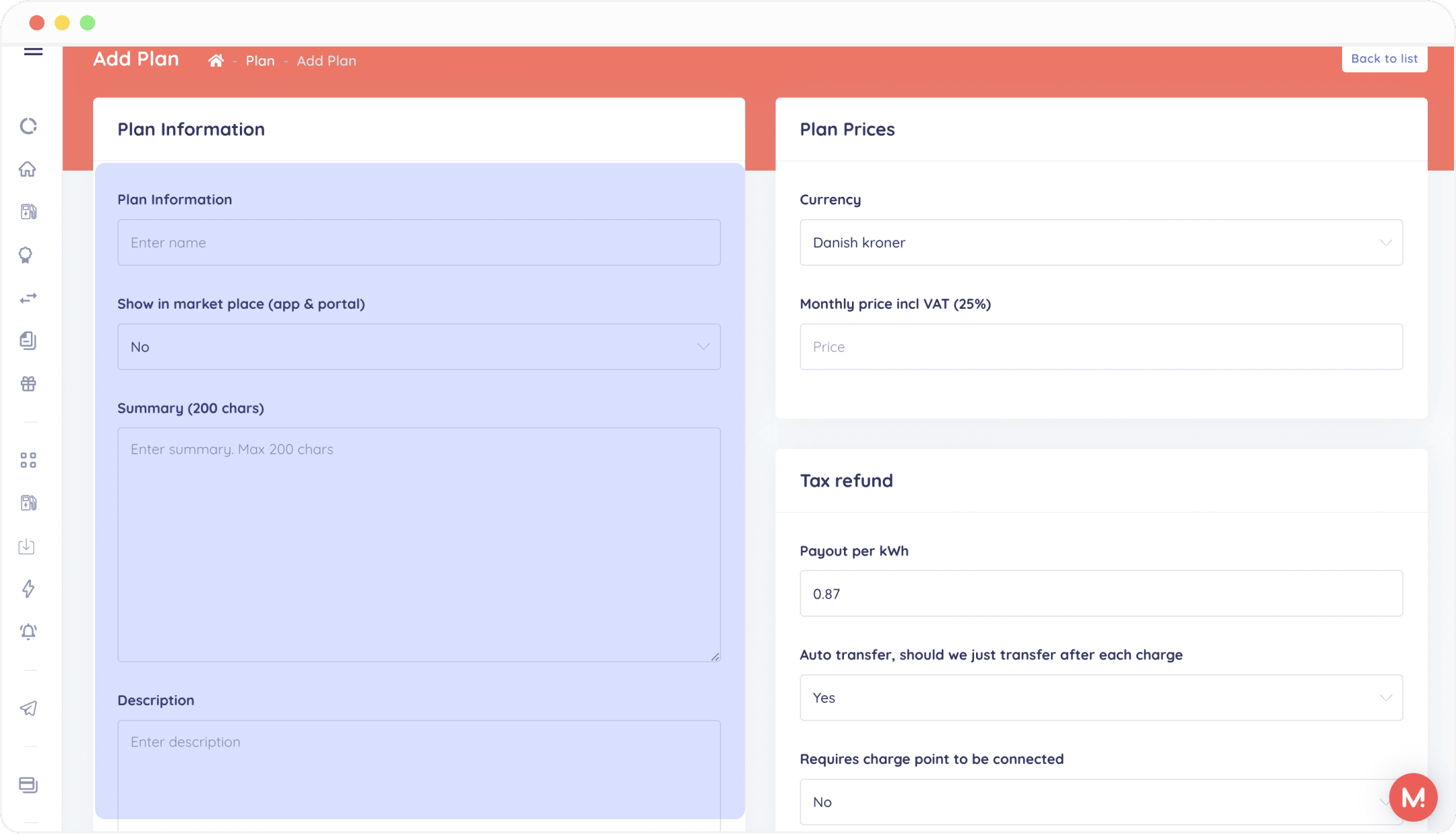This screenshot has height=834, width=1456.
Task: Open the red M chat widget
Action: tap(1413, 798)
